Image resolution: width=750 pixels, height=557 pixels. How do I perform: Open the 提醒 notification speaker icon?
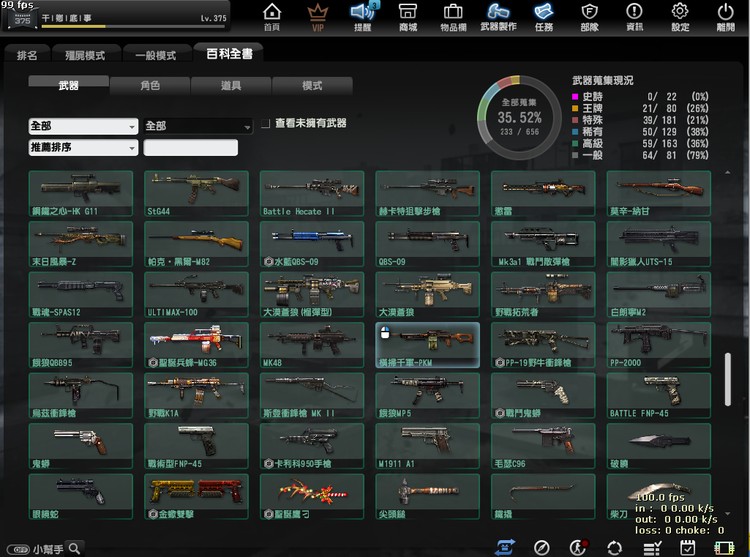click(363, 17)
